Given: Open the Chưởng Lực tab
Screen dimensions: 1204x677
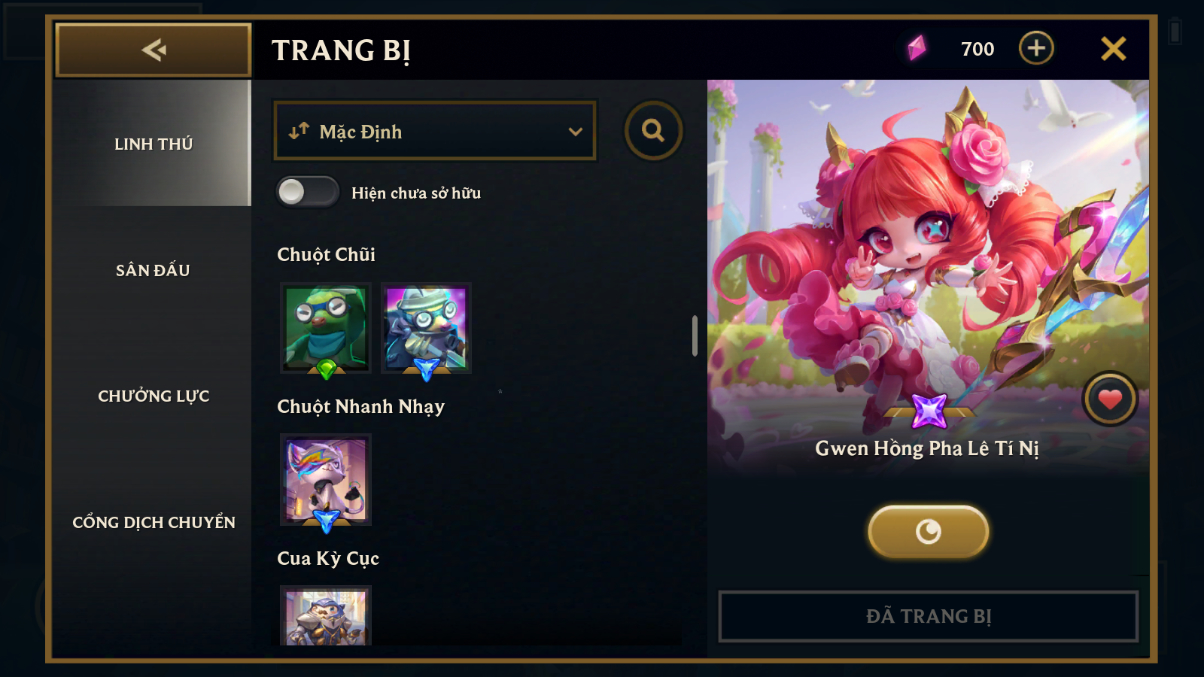Looking at the screenshot, I should click(x=153, y=396).
